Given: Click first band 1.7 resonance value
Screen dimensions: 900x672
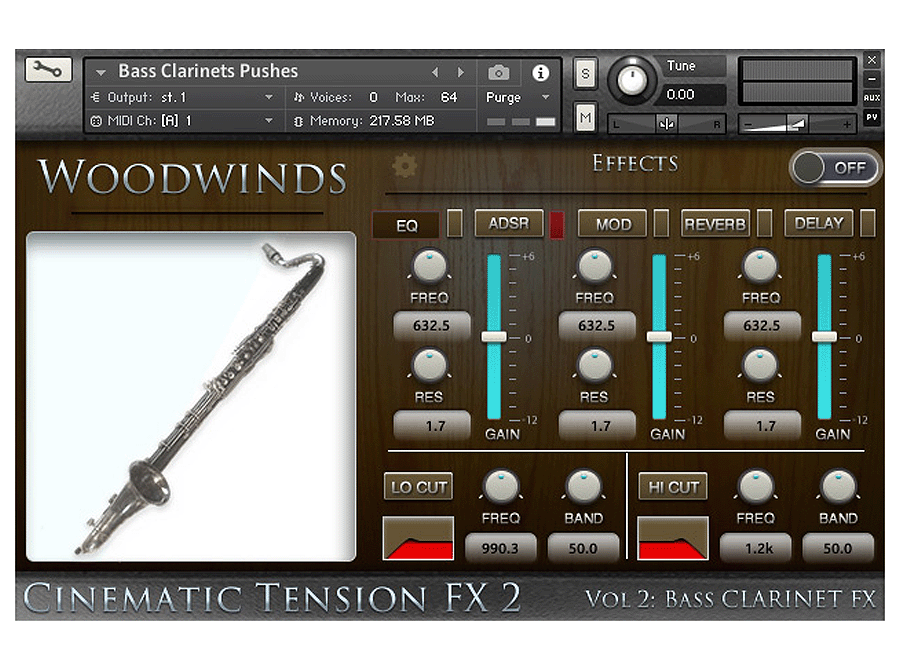Looking at the screenshot, I should pos(432,426).
